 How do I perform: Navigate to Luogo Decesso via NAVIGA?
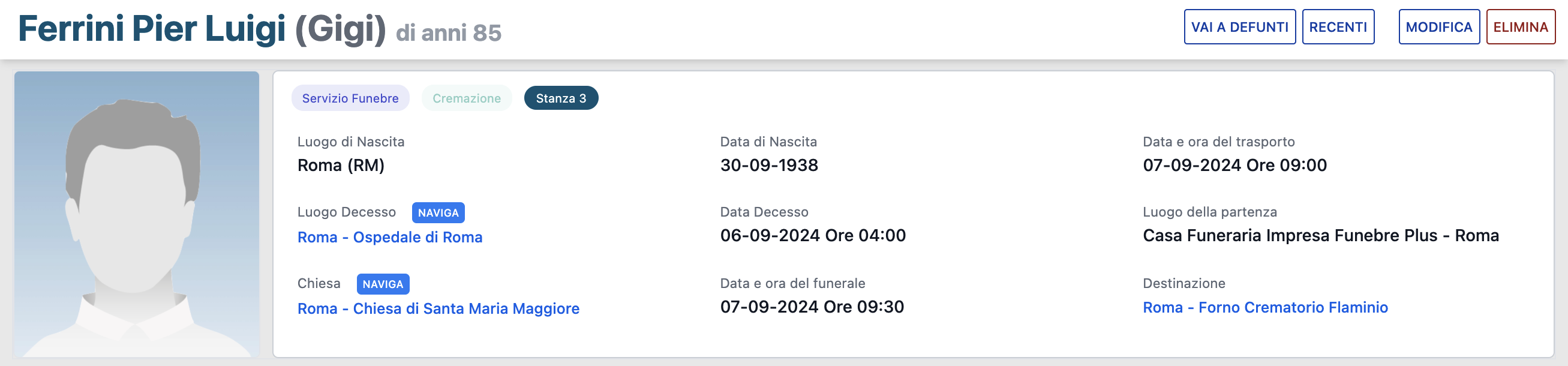438,212
